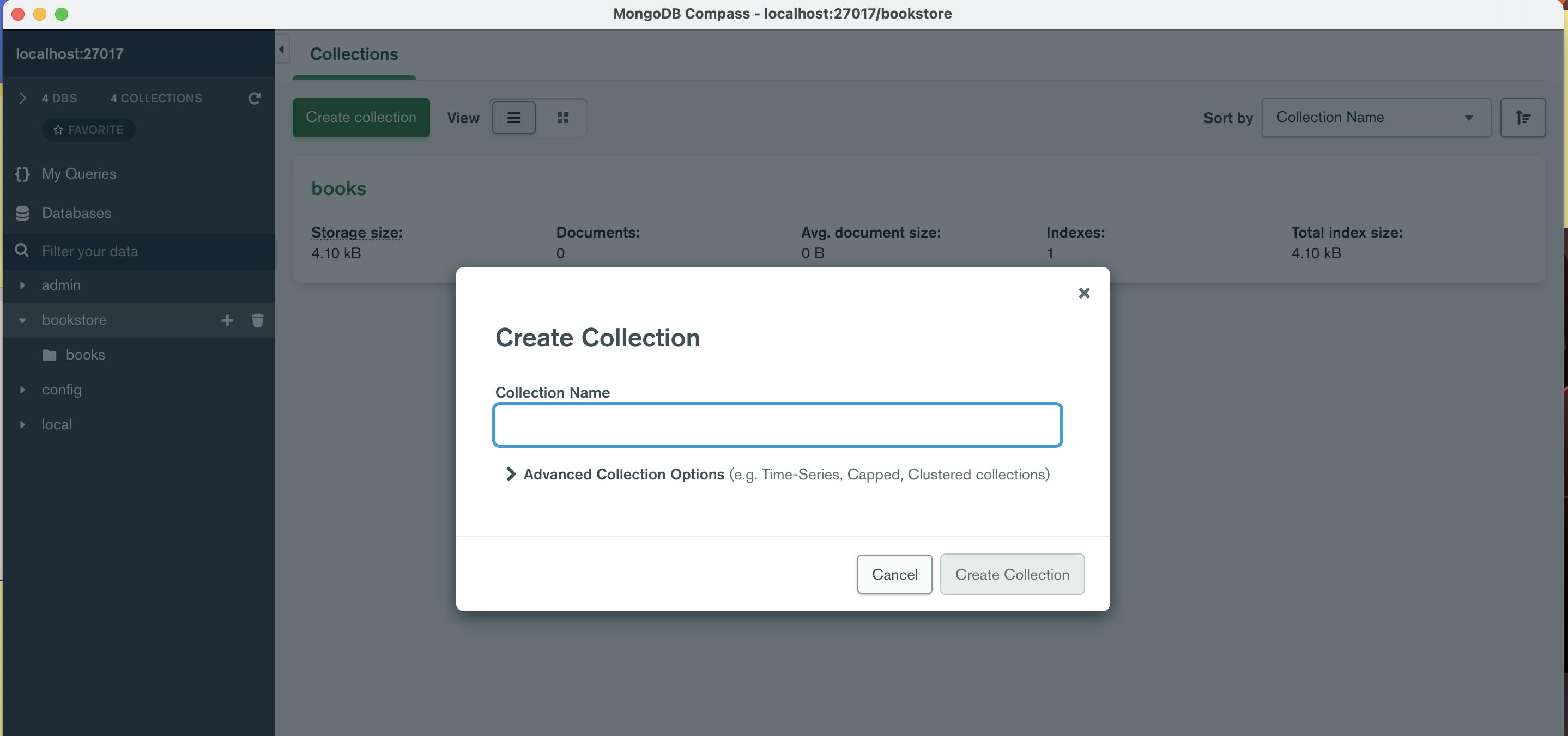Viewport: 1568px width, 736px height.
Task: Maximize the window with green button
Action: click(x=62, y=14)
